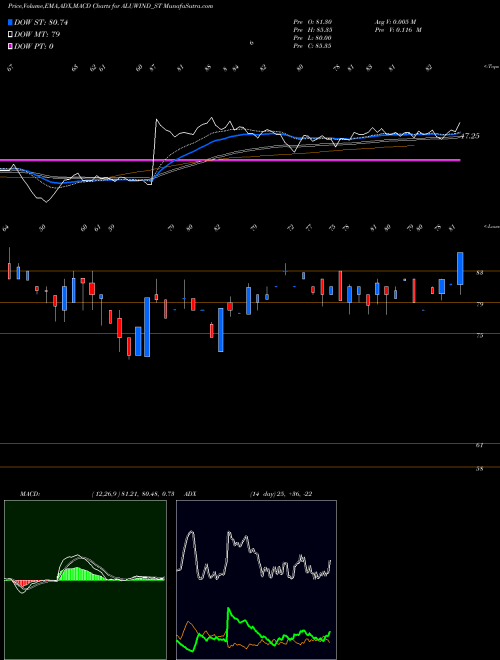500x660 pixels.
Task: Click the latest tall blue candle at far right
Action: pyautogui.click(x=460, y=269)
